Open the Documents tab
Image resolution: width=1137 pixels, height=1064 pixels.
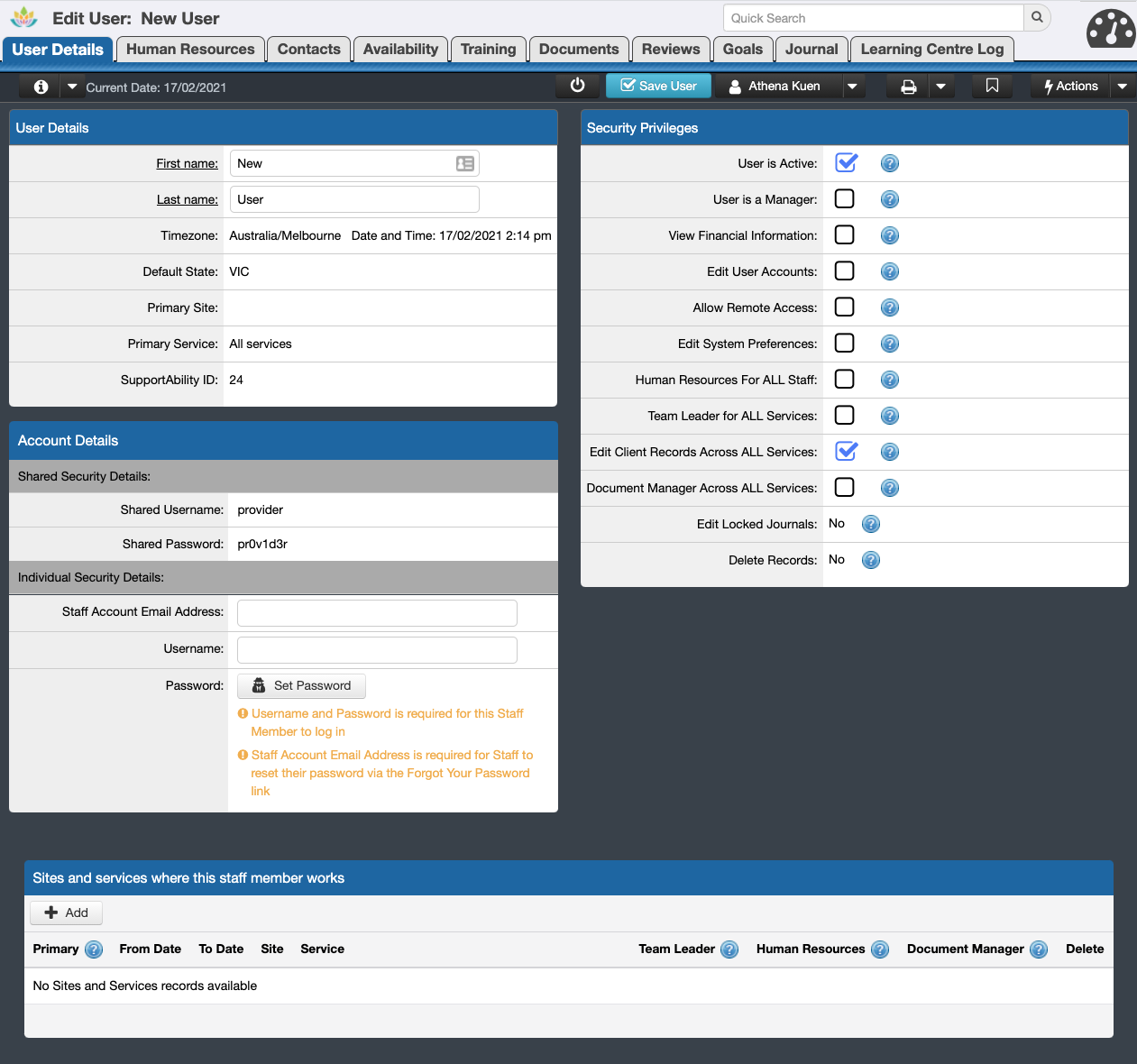579,50
